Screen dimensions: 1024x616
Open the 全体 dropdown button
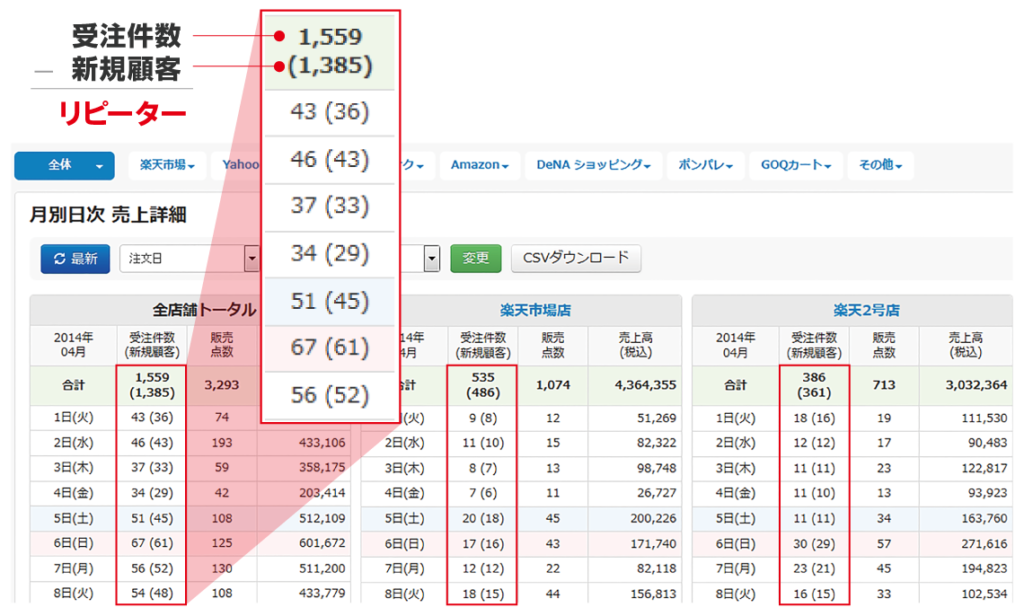64,165
